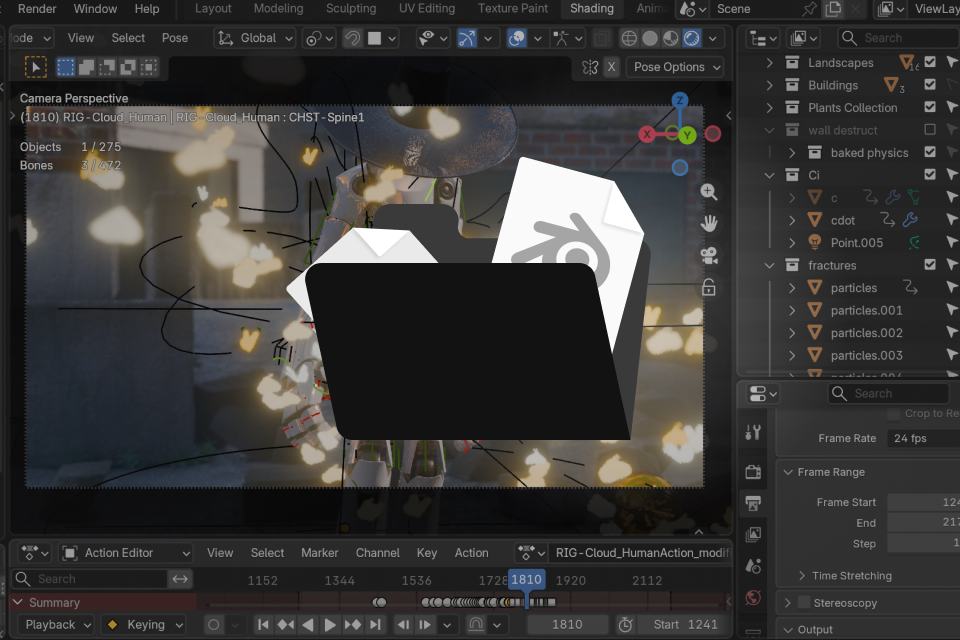Switch to wireframe viewport shading

[x=629, y=39]
